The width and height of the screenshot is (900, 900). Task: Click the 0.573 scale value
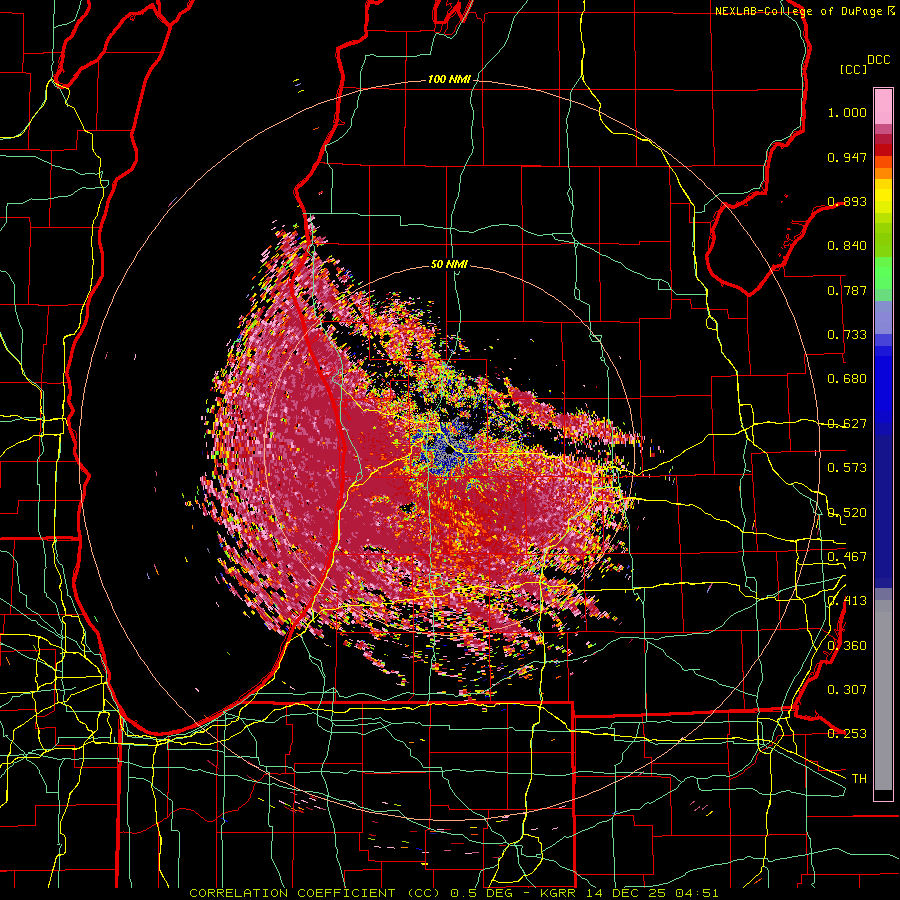[x=847, y=468]
